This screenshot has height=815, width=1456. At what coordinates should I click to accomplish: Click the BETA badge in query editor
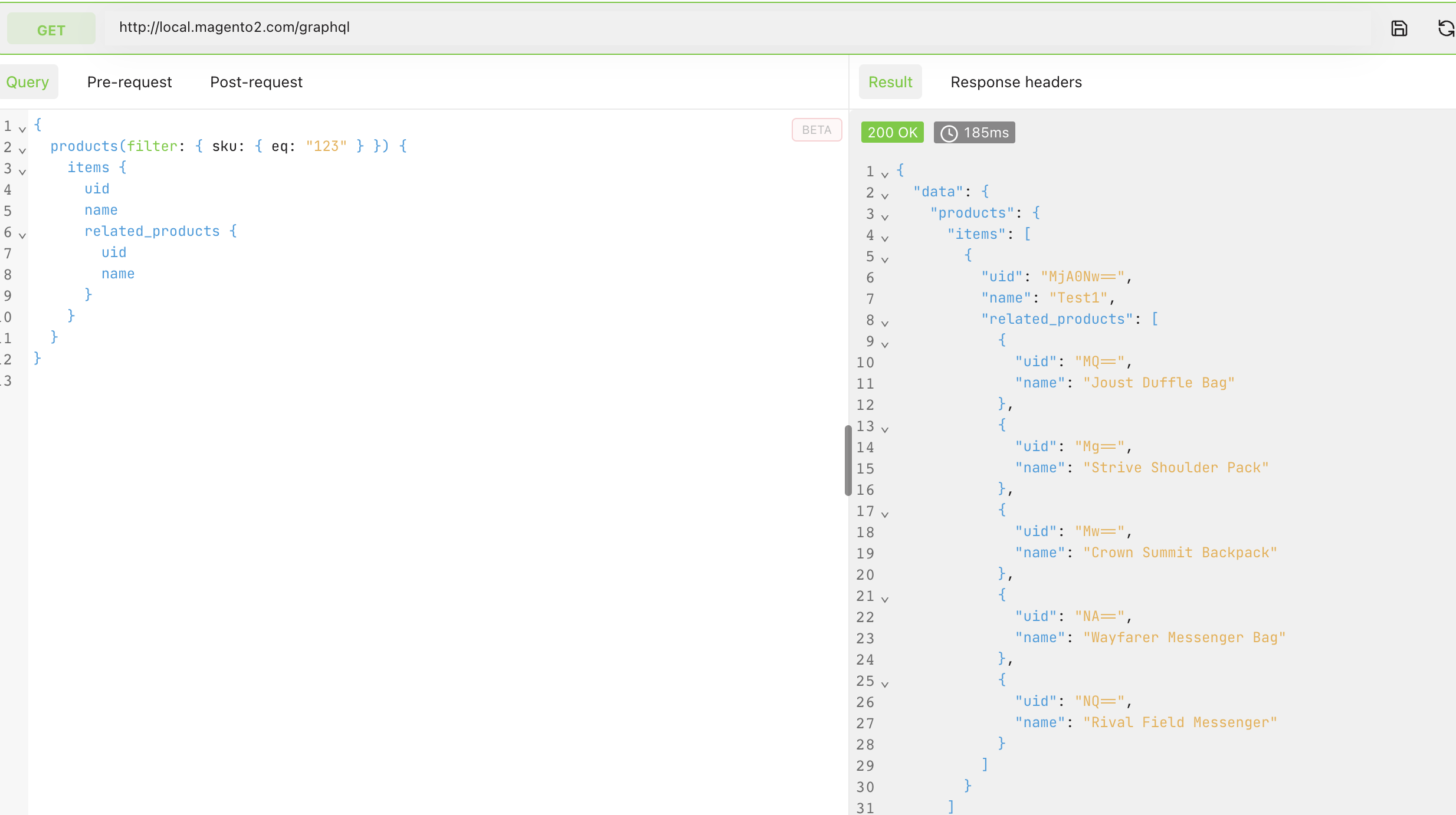point(816,130)
